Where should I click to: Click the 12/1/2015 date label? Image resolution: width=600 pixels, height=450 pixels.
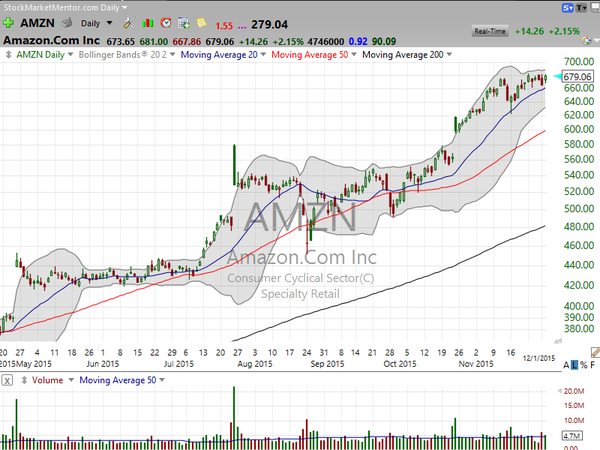point(539,358)
